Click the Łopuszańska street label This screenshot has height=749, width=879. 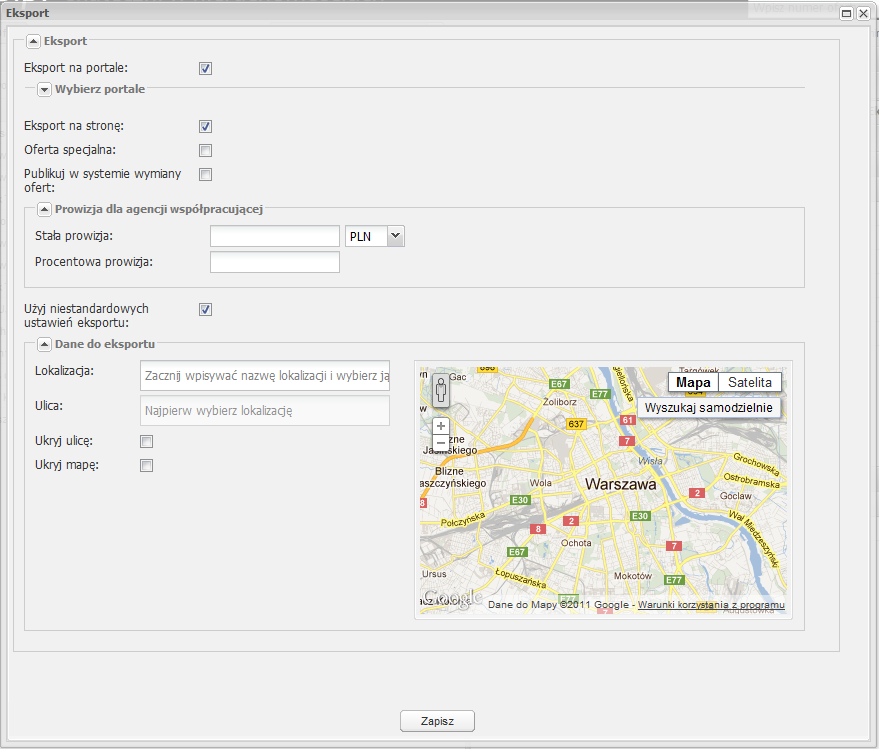pos(521,578)
